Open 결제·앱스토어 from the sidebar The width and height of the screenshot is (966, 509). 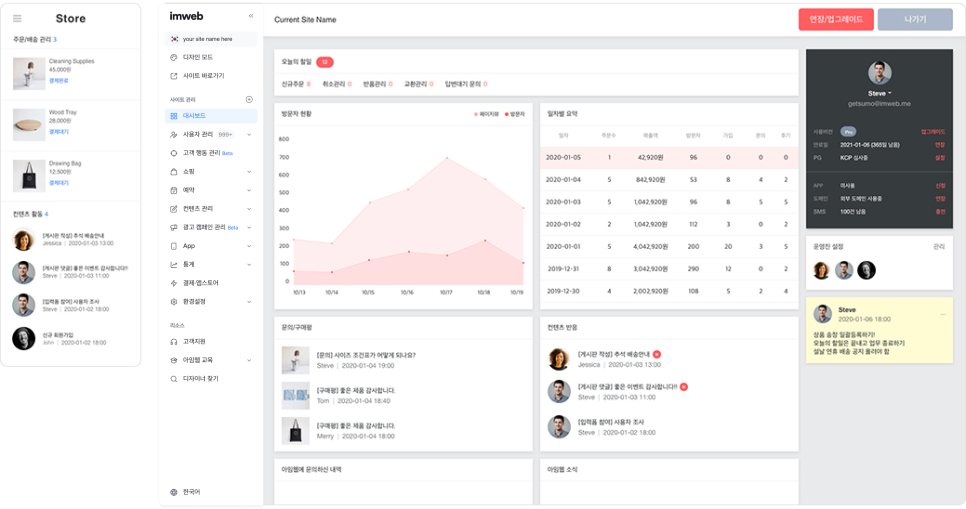200,283
